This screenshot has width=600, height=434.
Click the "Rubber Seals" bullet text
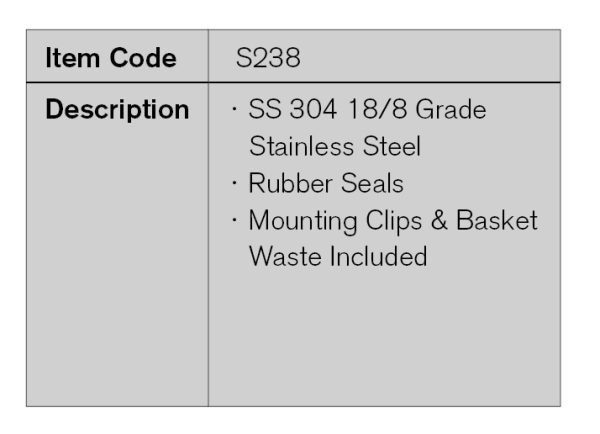click(325, 184)
